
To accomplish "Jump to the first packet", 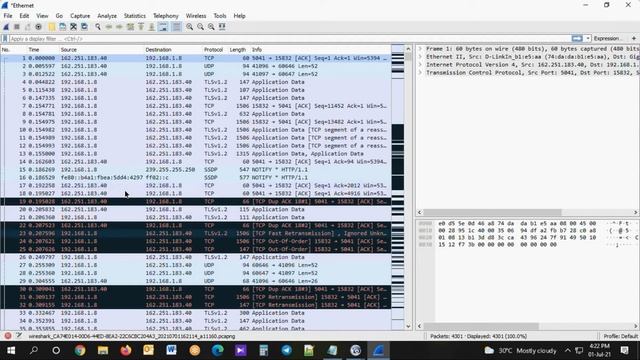I will click(141, 27).
